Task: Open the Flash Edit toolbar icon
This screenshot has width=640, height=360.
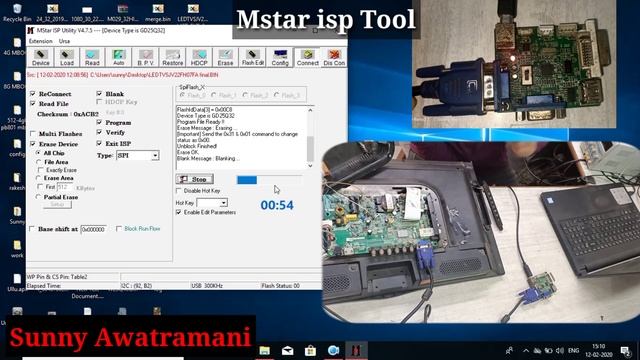Action: click(x=252, y=57)
